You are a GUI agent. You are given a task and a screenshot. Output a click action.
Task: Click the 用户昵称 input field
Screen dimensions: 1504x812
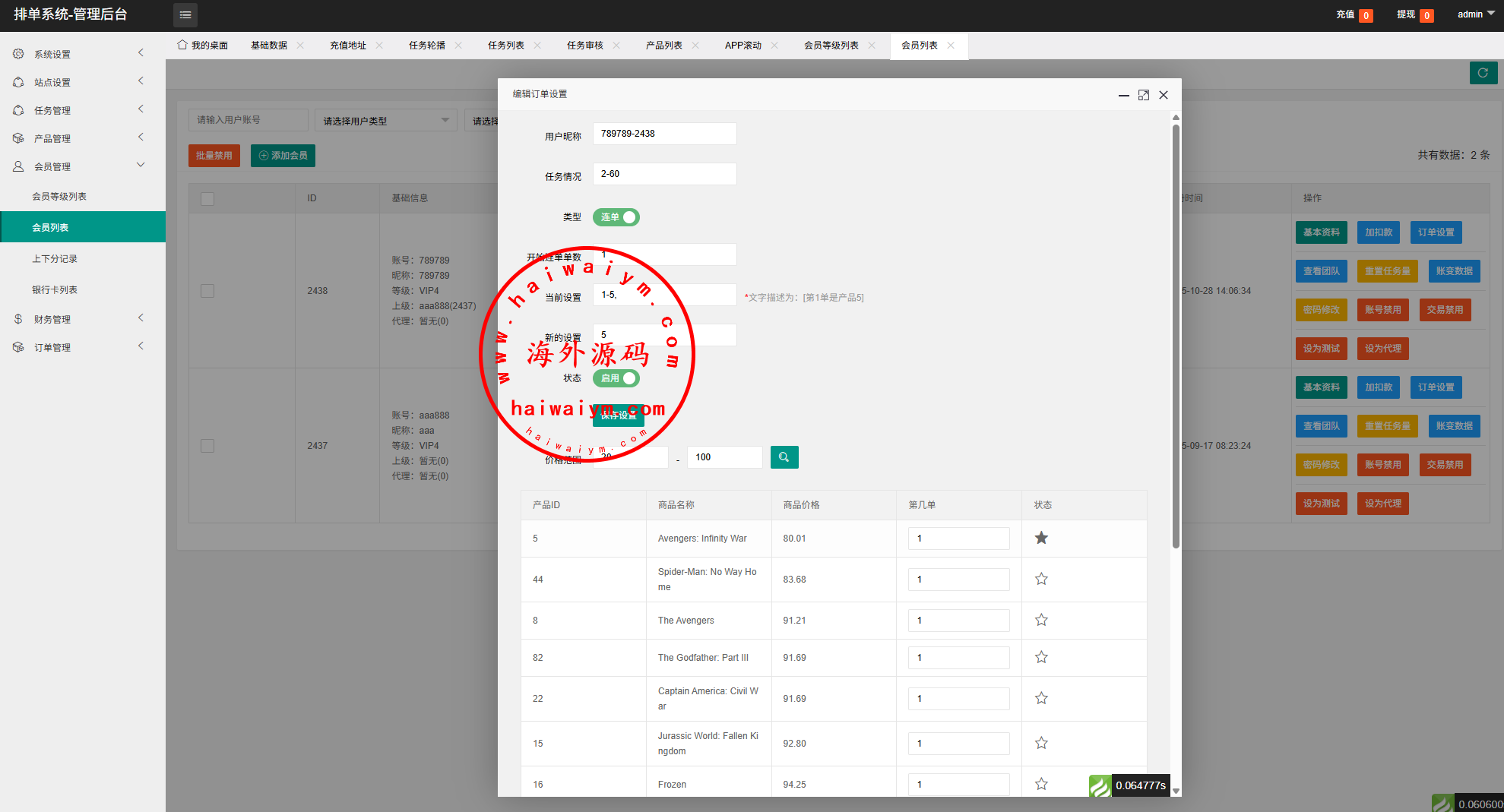click(664, 134)
